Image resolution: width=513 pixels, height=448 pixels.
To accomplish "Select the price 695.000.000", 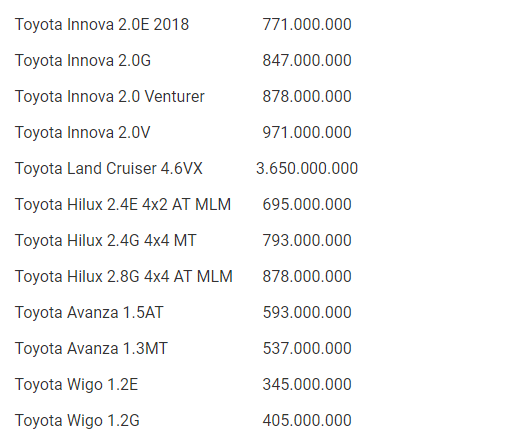I will (x=307, y=205).
